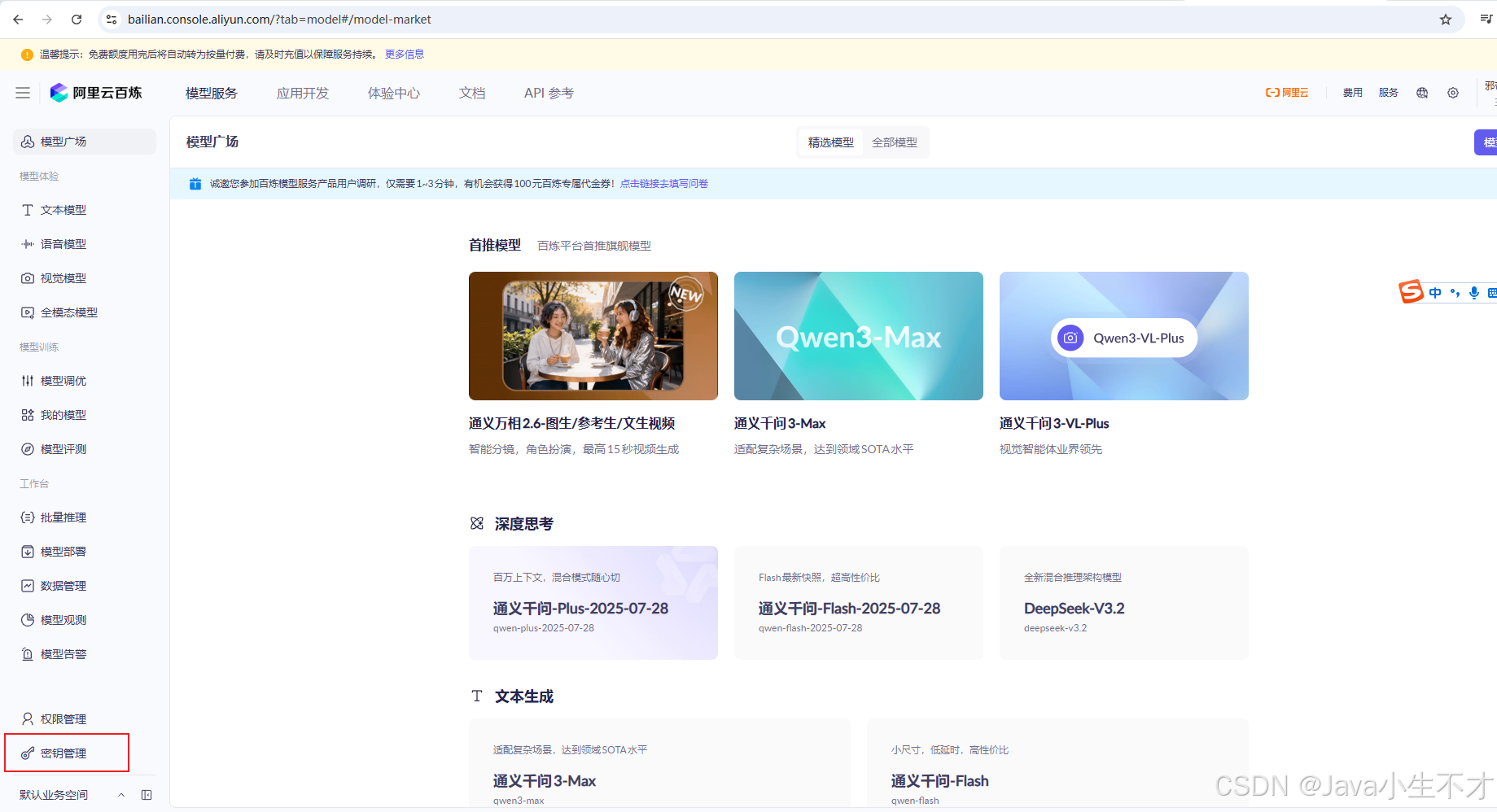Screen dimensions: 1497x812
Task: Open the 通义千问-Plus-2025-07-28 card
Action: tap(593, 603)
